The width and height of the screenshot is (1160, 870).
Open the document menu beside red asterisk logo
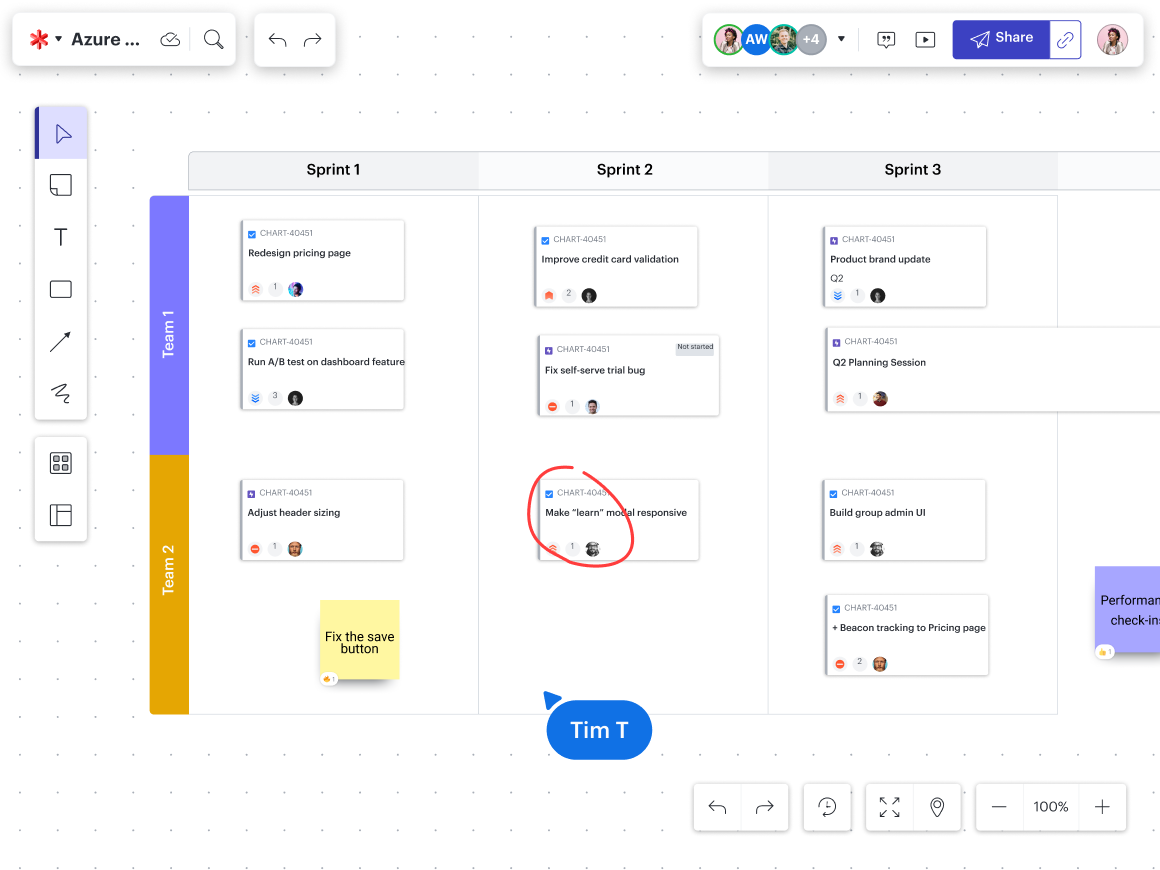pyautogui.click(x=58, y=39)
